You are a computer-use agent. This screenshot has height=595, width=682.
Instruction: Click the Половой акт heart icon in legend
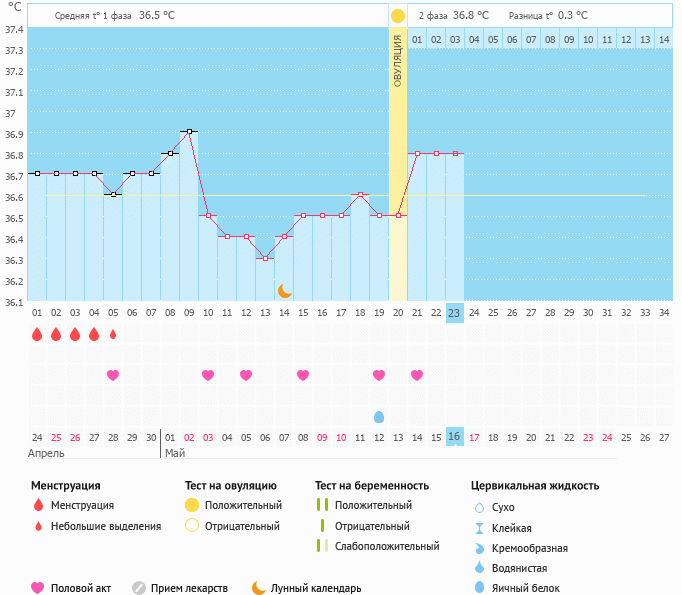click(x=38, y=588)
